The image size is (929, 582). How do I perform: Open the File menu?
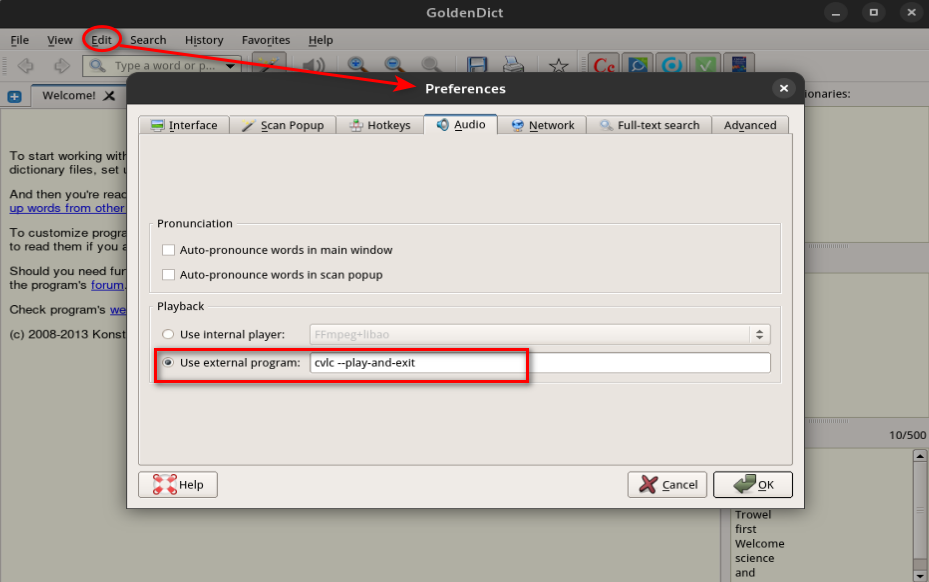20,40
